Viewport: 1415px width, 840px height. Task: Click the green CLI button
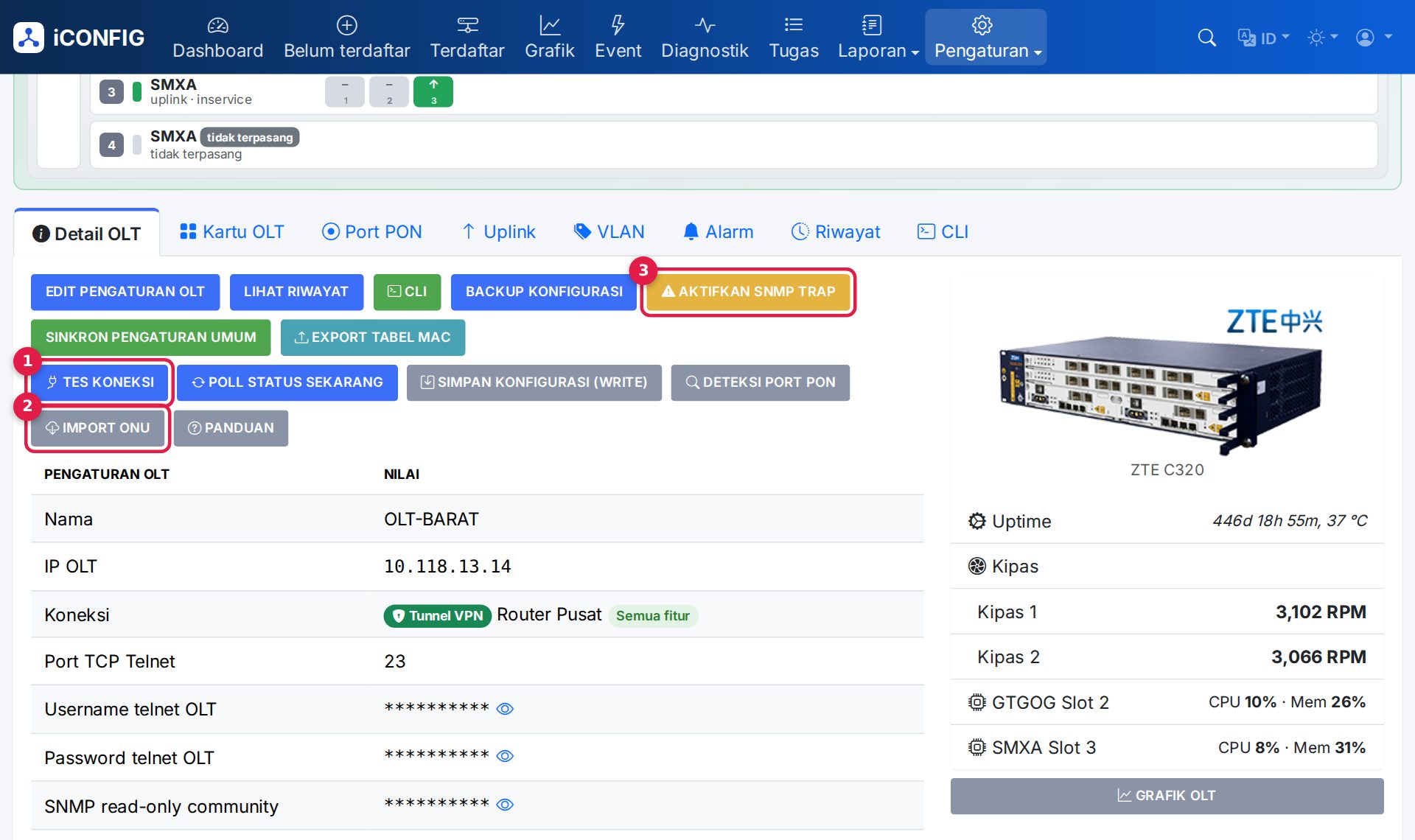pyautogui.click(x=407, y=292)
